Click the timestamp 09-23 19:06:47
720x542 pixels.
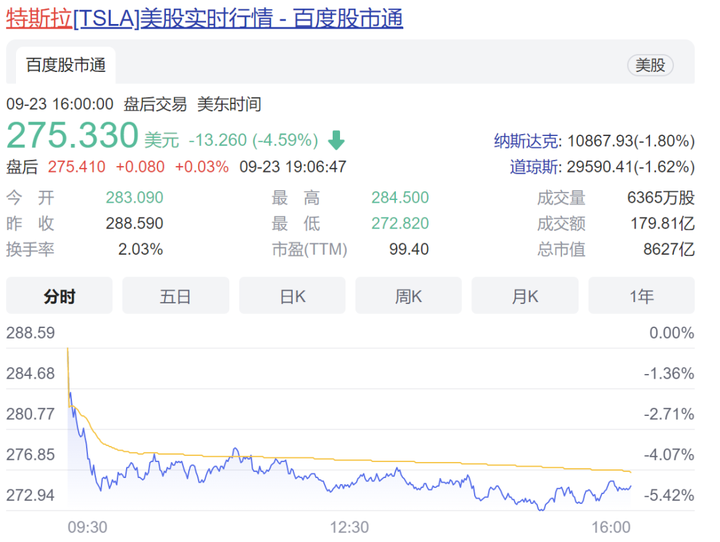coord(293,167)
